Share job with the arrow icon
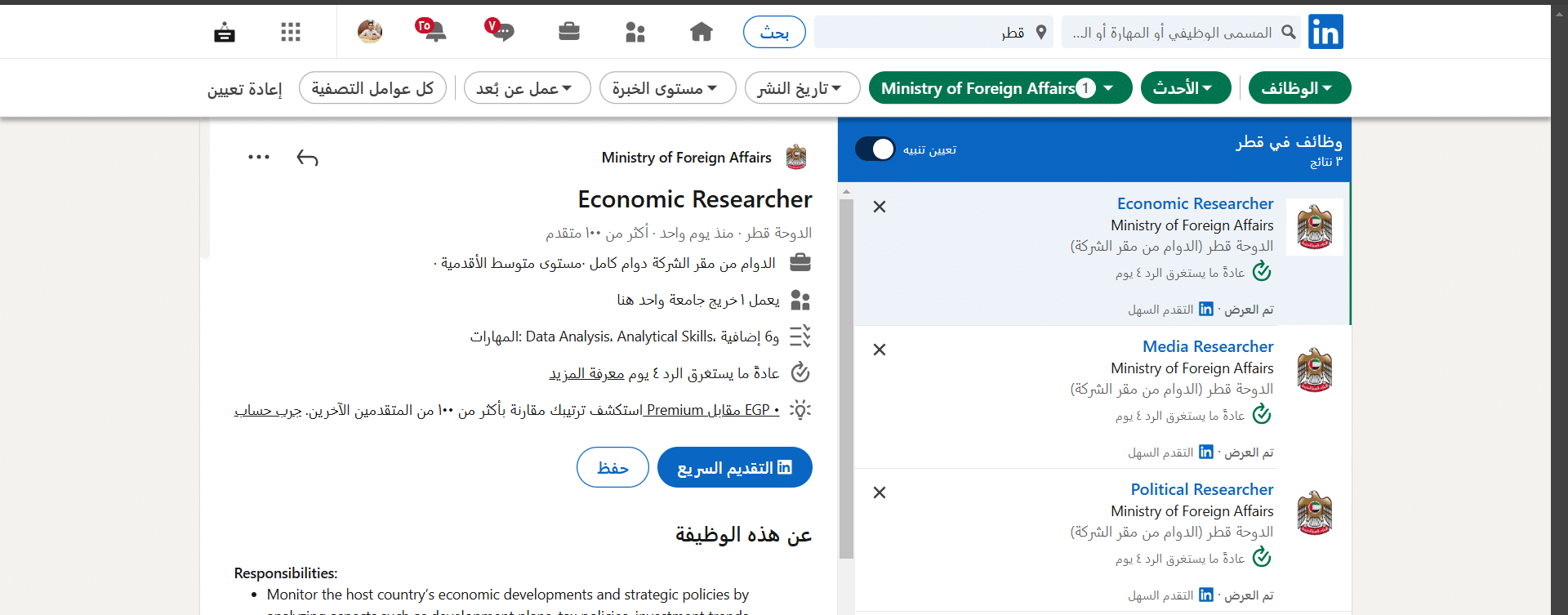Viewport: 1568px width, 615px height. [x=307, y=157]
